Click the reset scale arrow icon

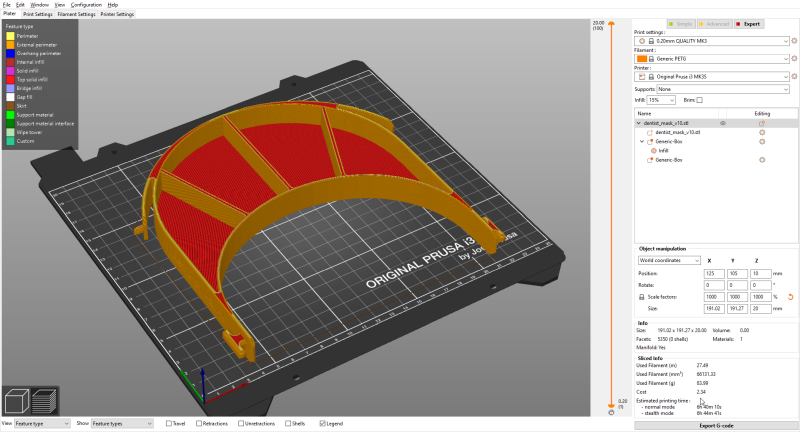click(791, 297)
